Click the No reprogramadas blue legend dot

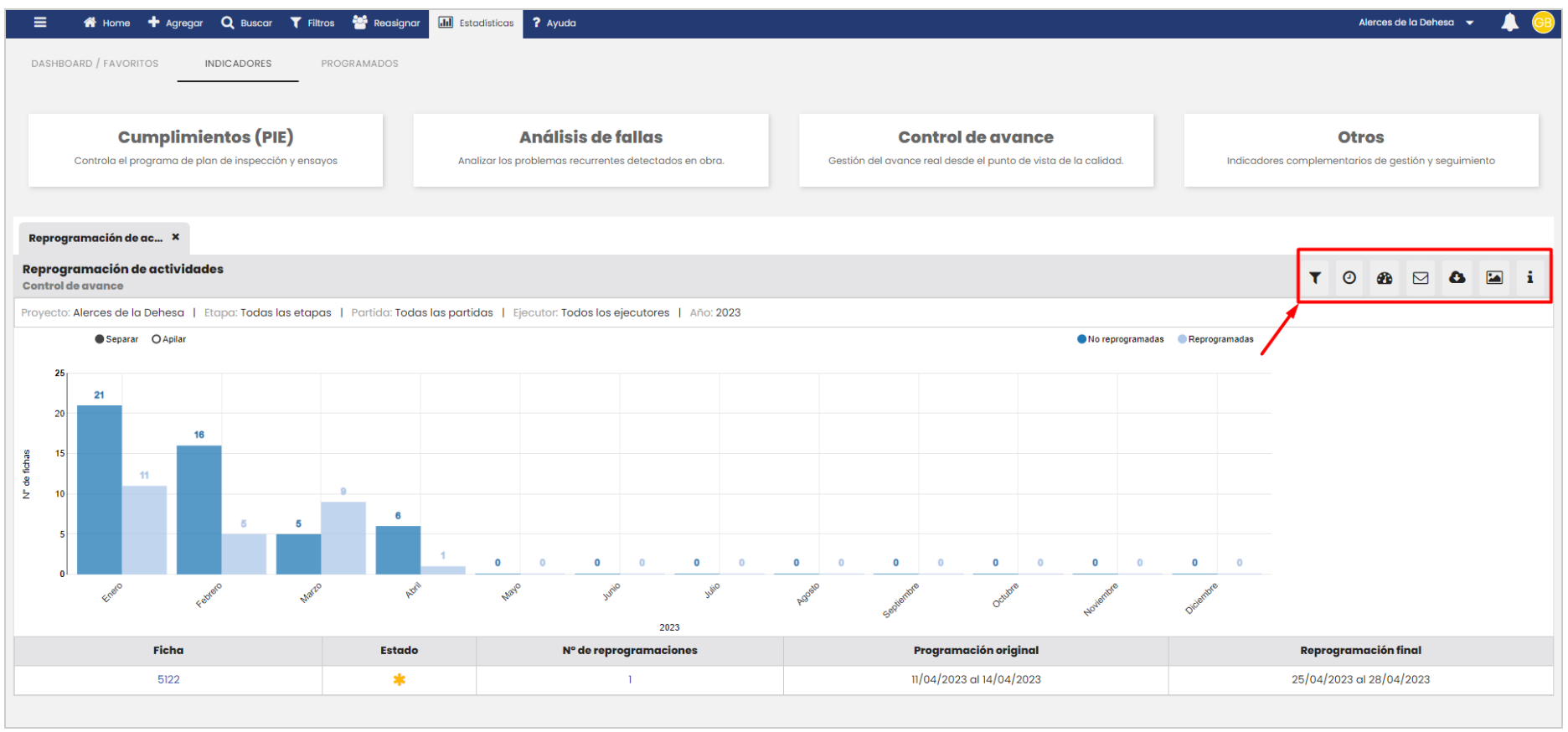click(1081, 339)
